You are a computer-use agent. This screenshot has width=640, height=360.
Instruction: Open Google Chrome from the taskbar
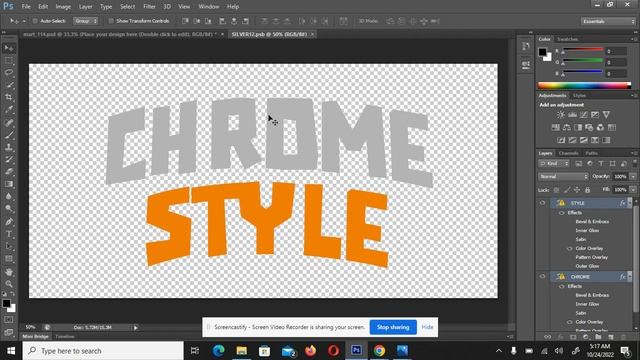pos(379,351)
